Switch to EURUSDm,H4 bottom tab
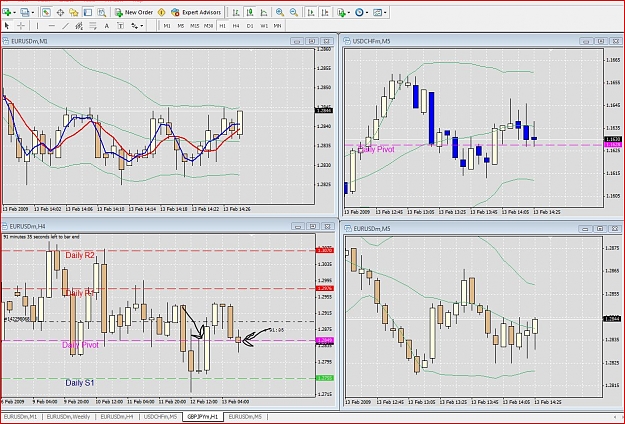 coord(117,417)
